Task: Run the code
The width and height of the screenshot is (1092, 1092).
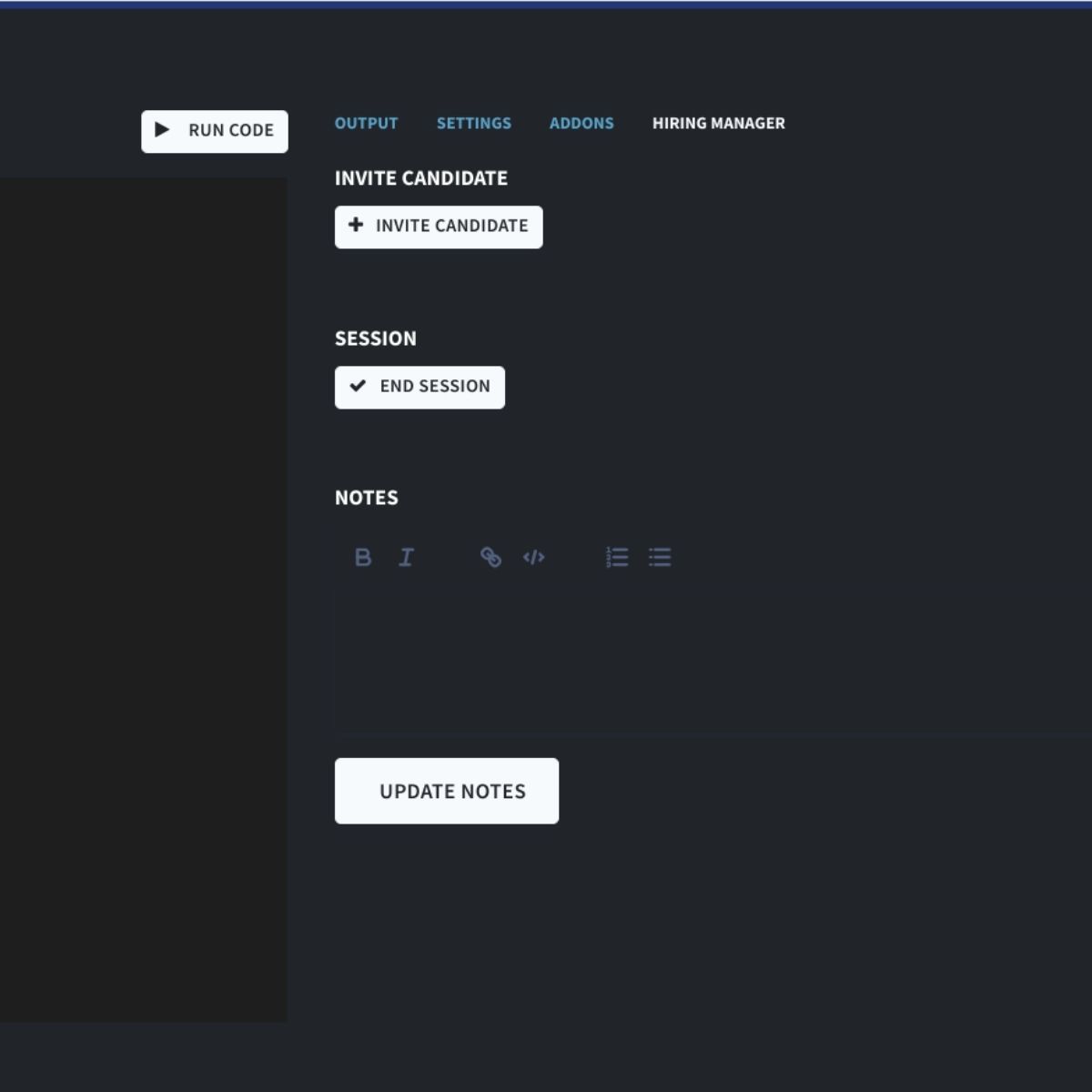Action: (x=215, y=130)
